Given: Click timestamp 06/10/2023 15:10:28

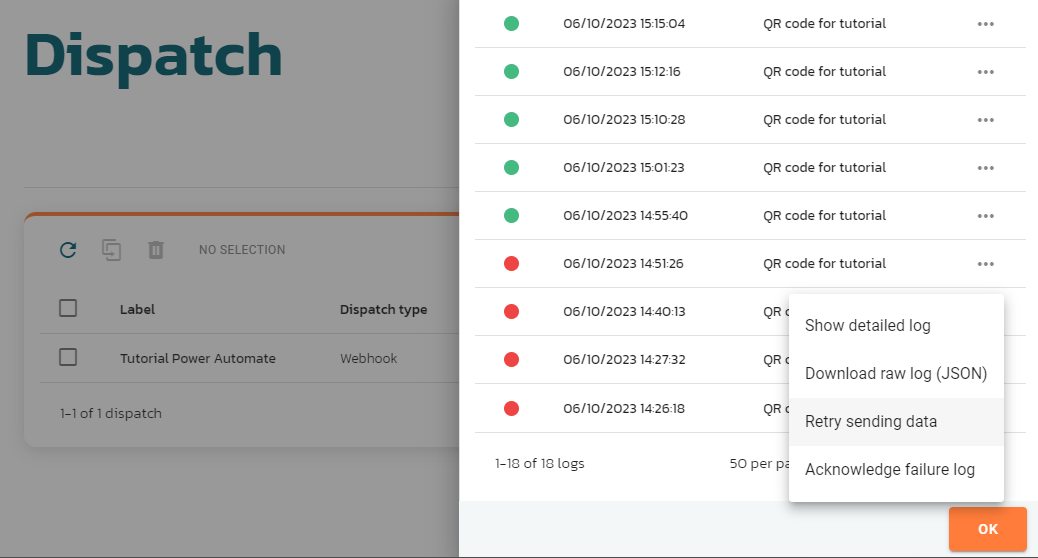Looking at the screenshot, I should coord(624,120).
